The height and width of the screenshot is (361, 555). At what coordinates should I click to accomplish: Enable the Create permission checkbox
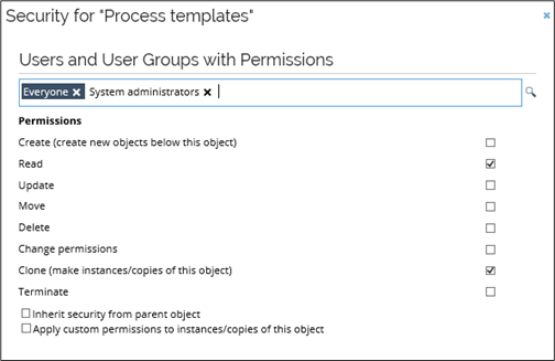click(490, 142)
